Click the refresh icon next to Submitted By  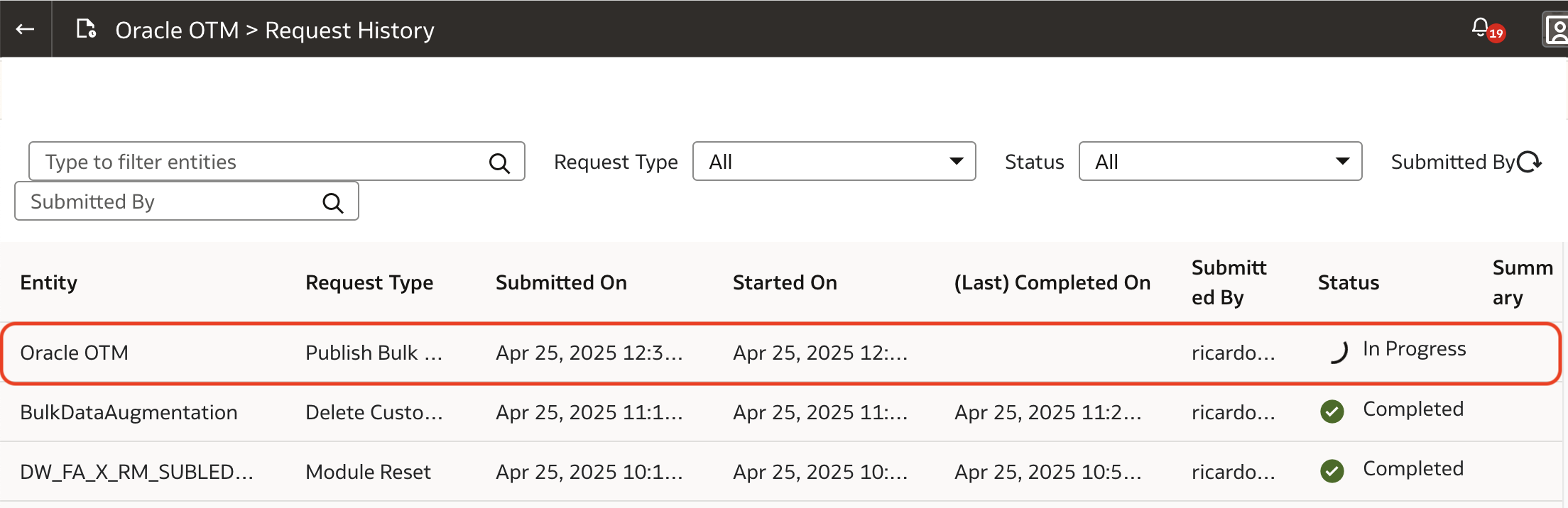1529,162
